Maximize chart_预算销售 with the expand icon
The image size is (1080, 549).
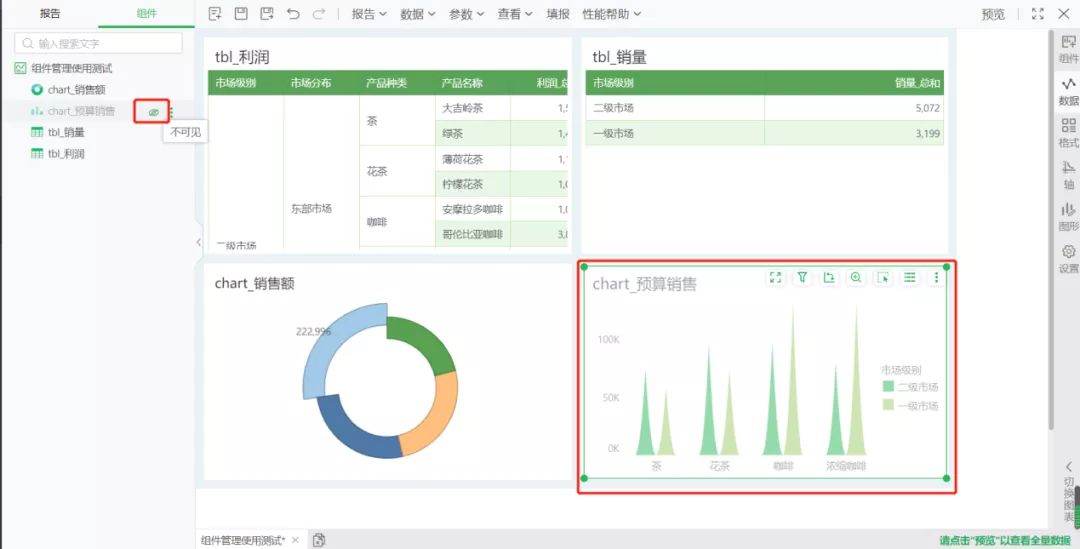click(x=776, y=277)
